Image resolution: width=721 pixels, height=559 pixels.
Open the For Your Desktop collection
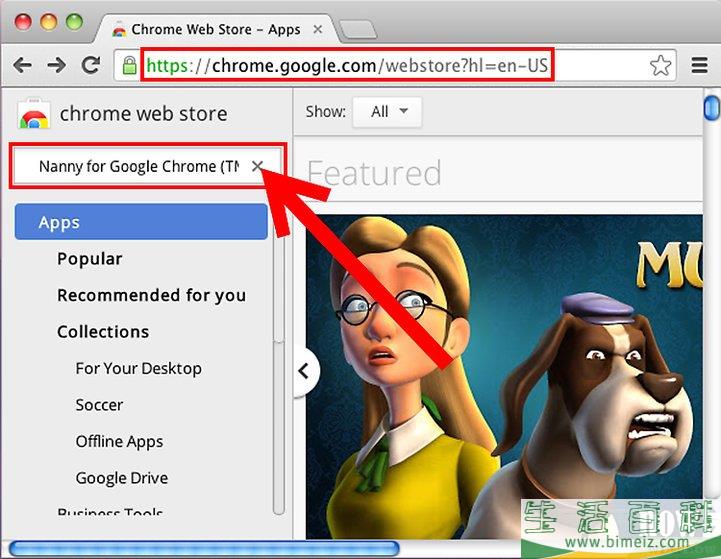click(138, 368)
